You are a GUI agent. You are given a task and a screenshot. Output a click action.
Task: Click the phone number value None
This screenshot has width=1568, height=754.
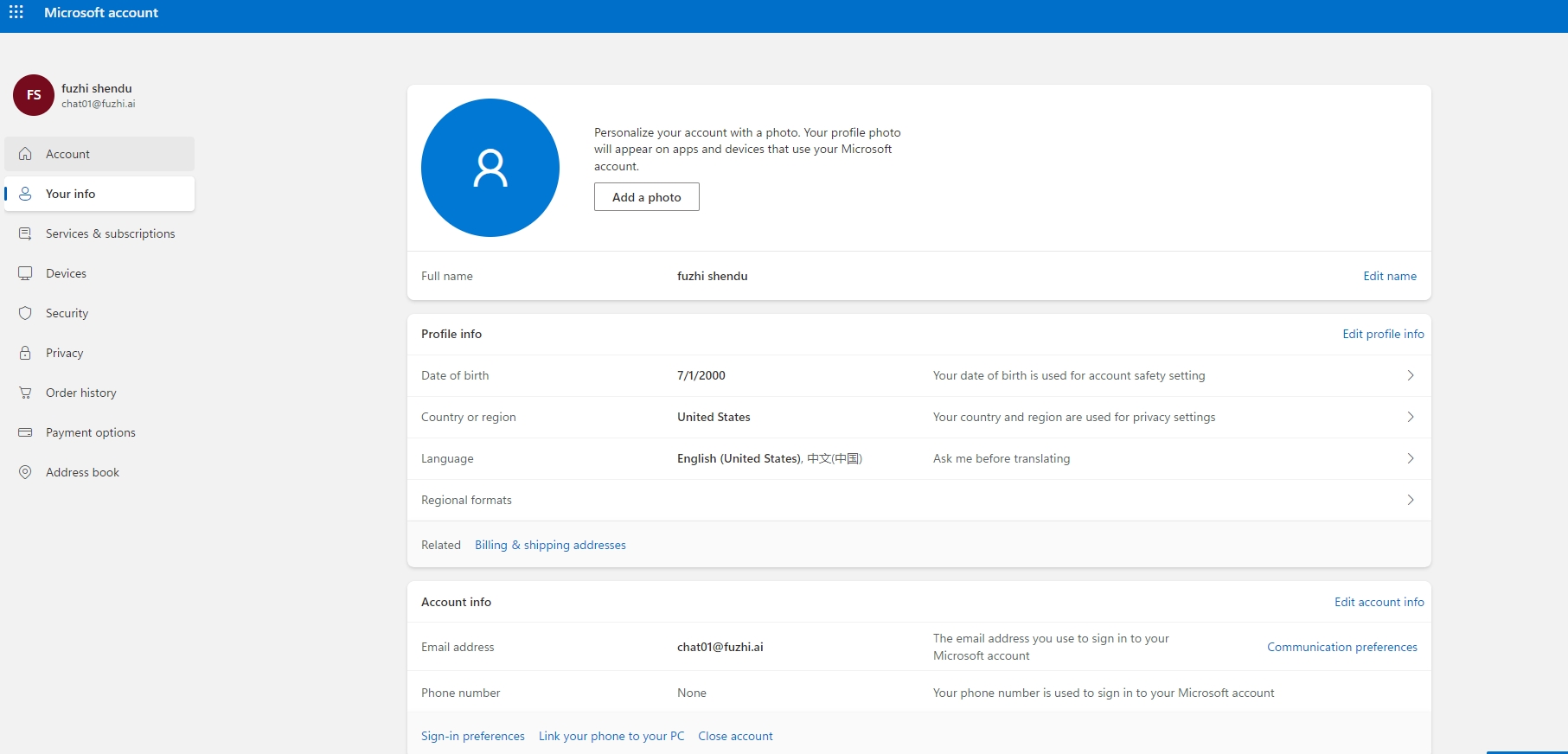692,693
